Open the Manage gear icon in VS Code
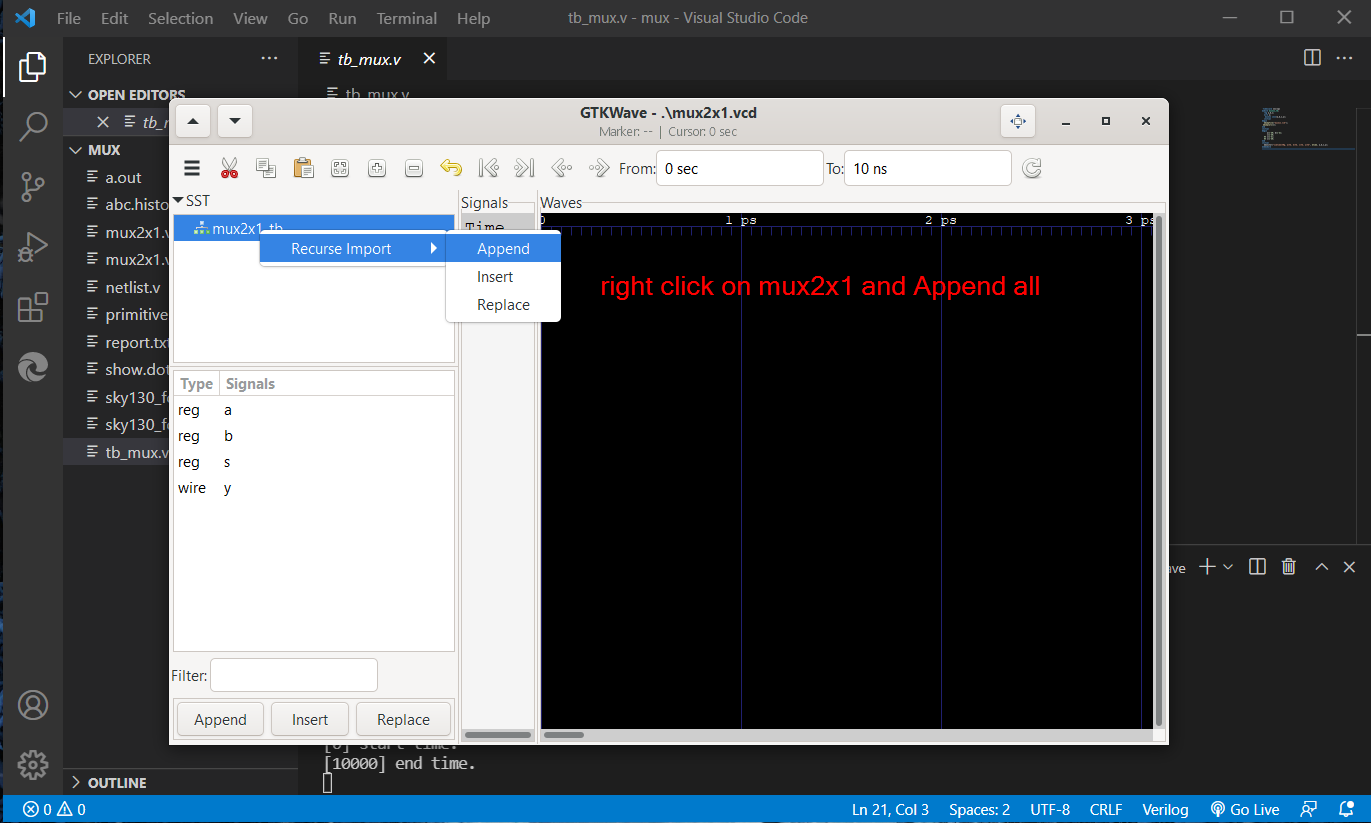Screen dimensions: 1371x823 [32, 764]
